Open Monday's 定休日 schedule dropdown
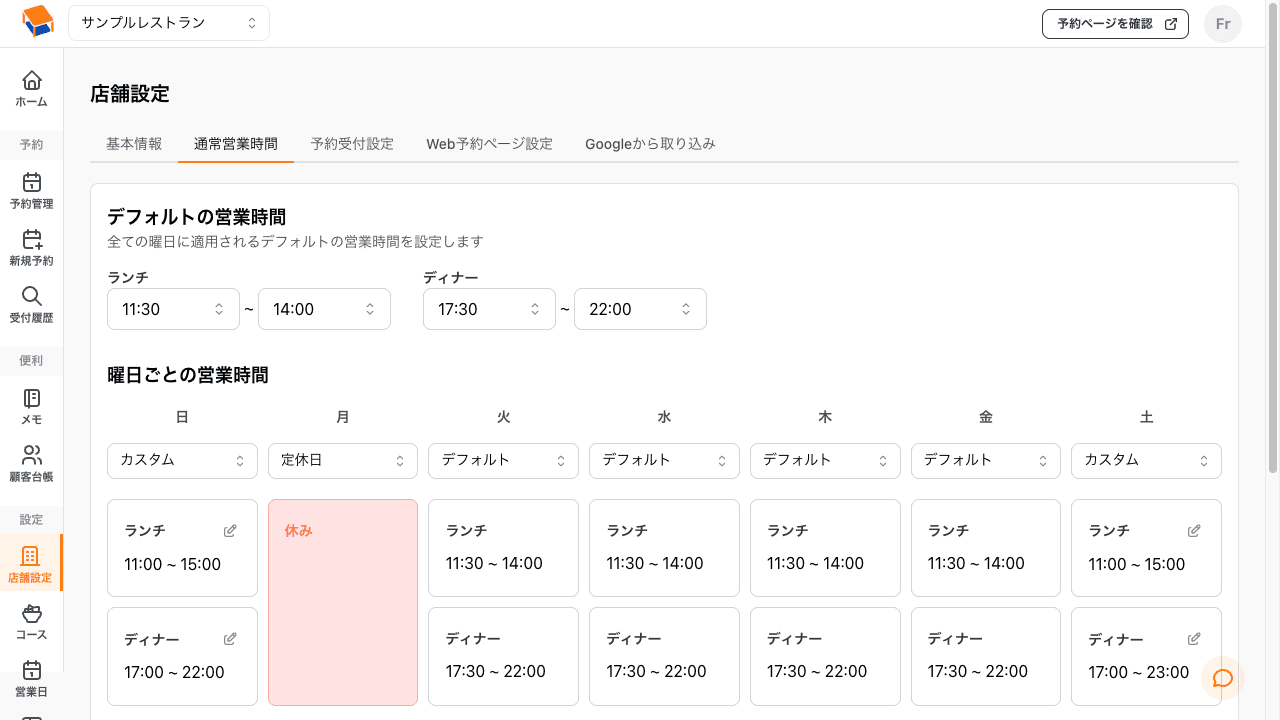The height and width of the screenshot is (720, 1280). point(342,461)
